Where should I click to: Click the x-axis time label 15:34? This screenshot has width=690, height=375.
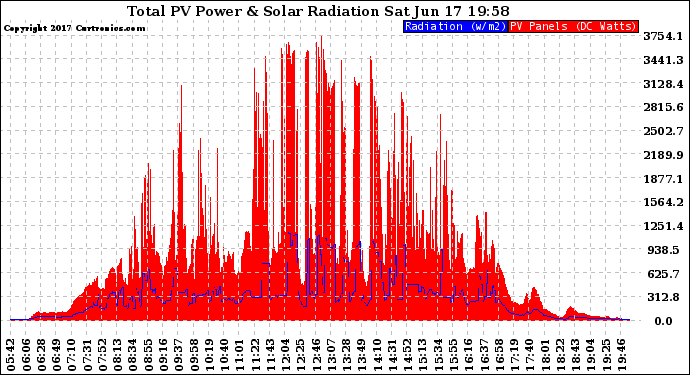point(438,355)
